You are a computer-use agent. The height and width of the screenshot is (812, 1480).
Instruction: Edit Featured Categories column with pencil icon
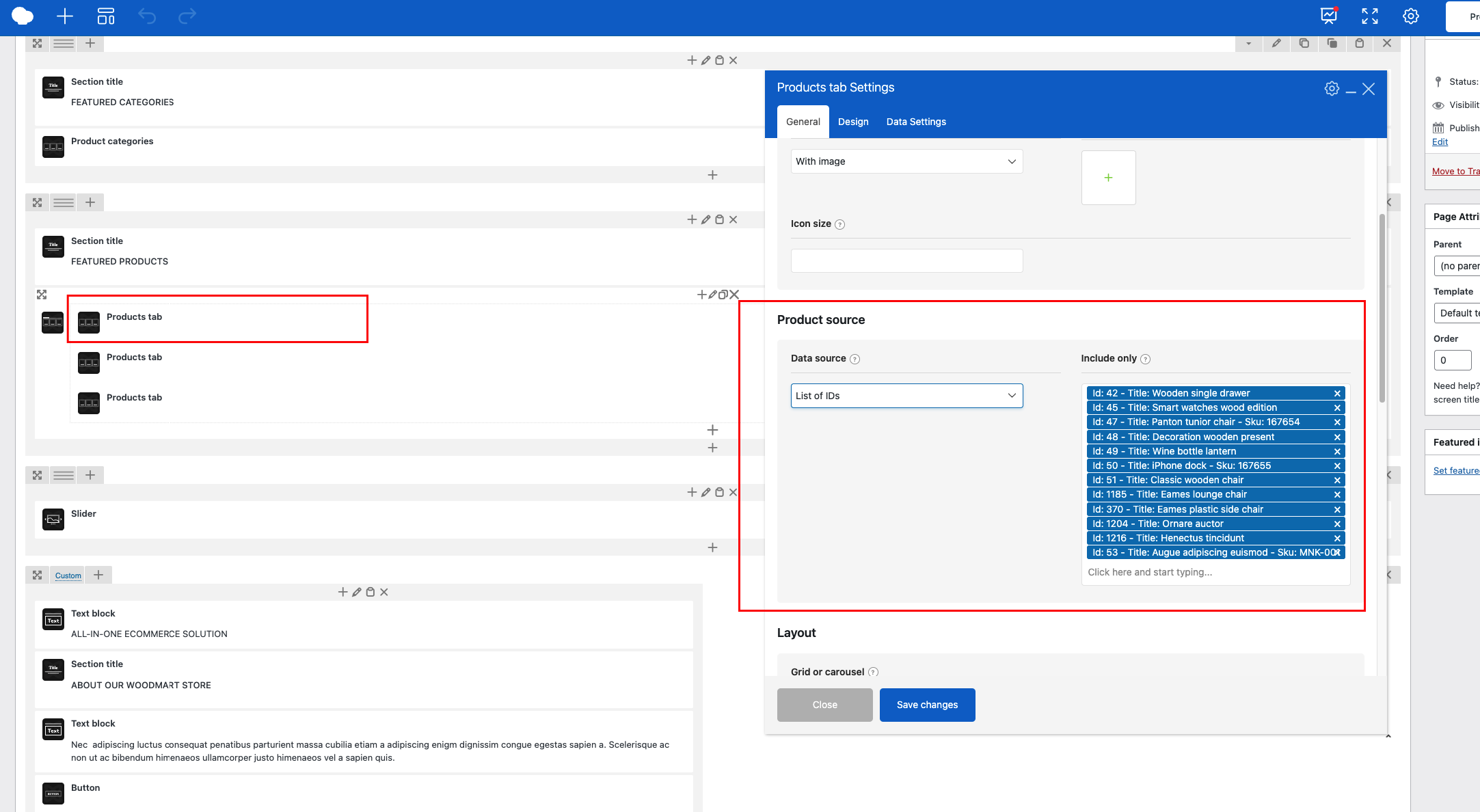coord(705,60)
